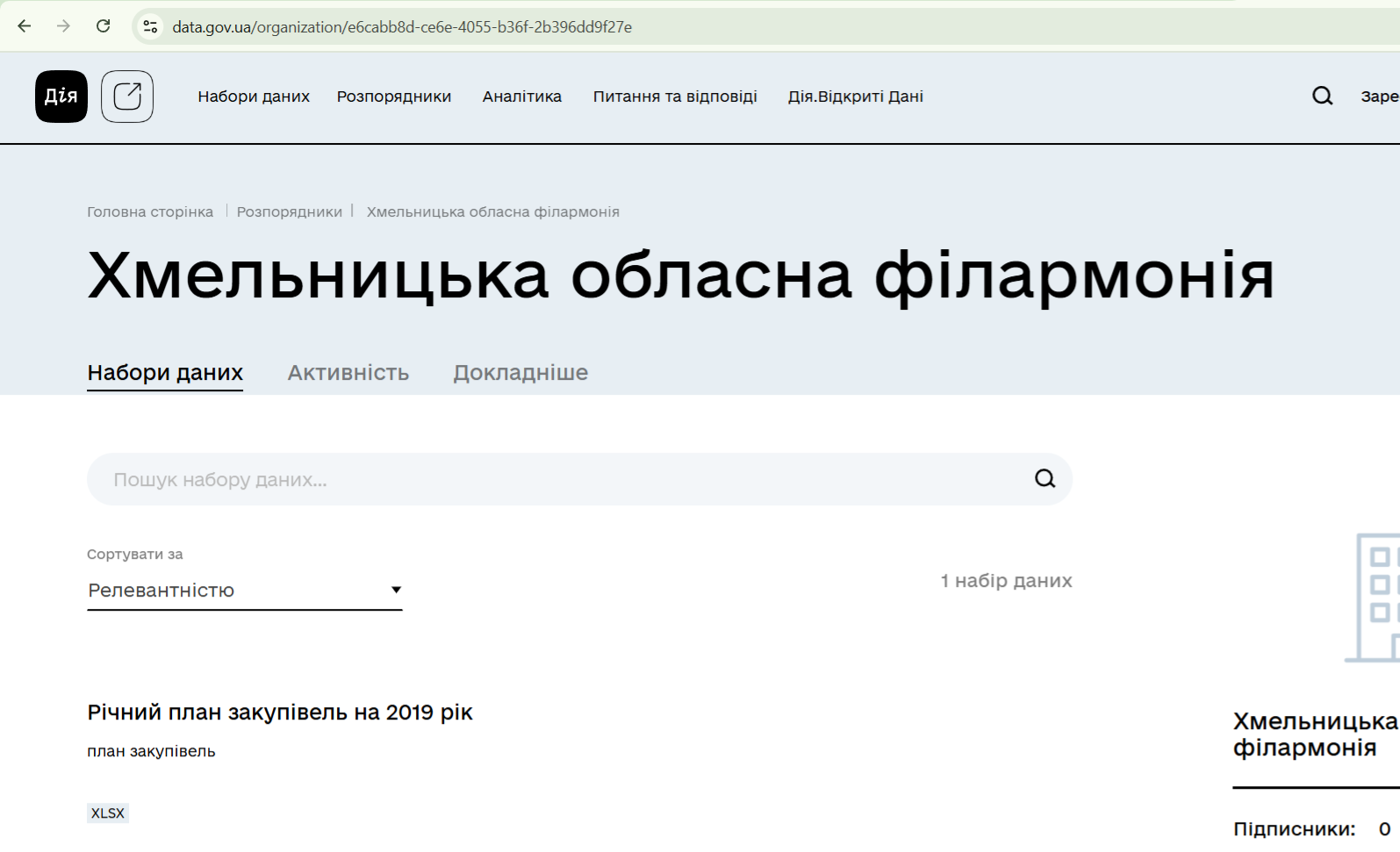This screenshot has height=852, width=1400.
Task: Open the Набори даних menu item
Action: (x=254, y=97)
